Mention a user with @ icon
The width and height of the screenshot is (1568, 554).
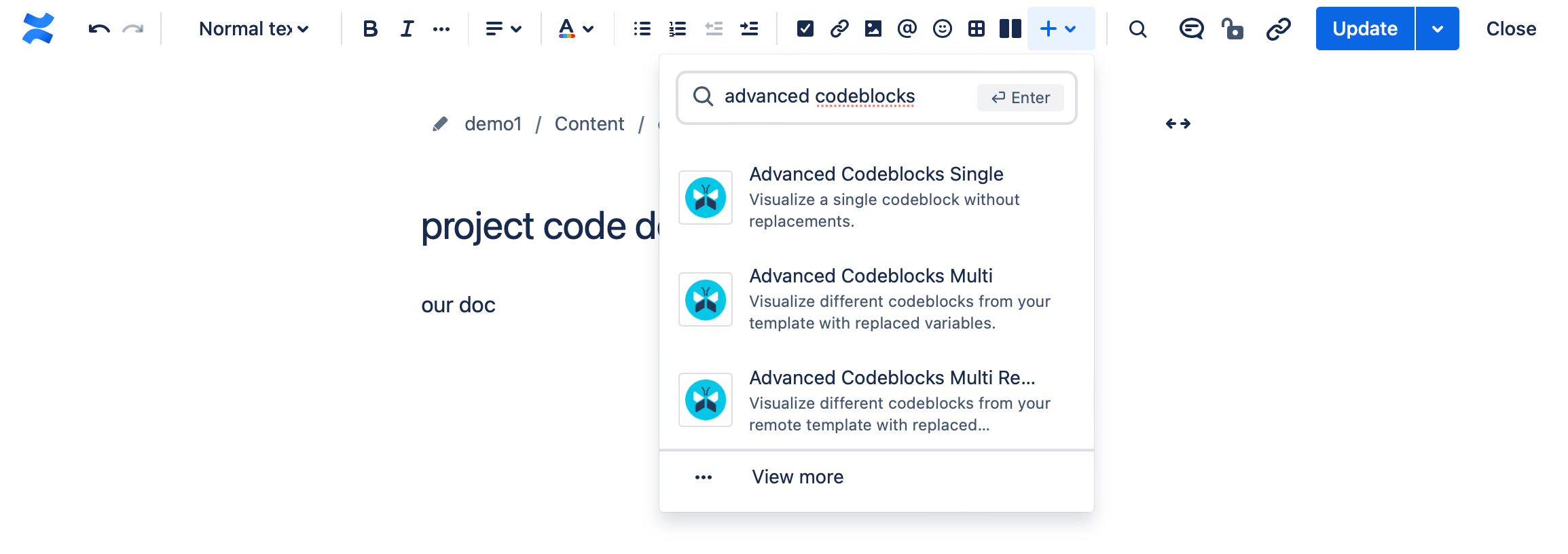(x=907, y=29)
